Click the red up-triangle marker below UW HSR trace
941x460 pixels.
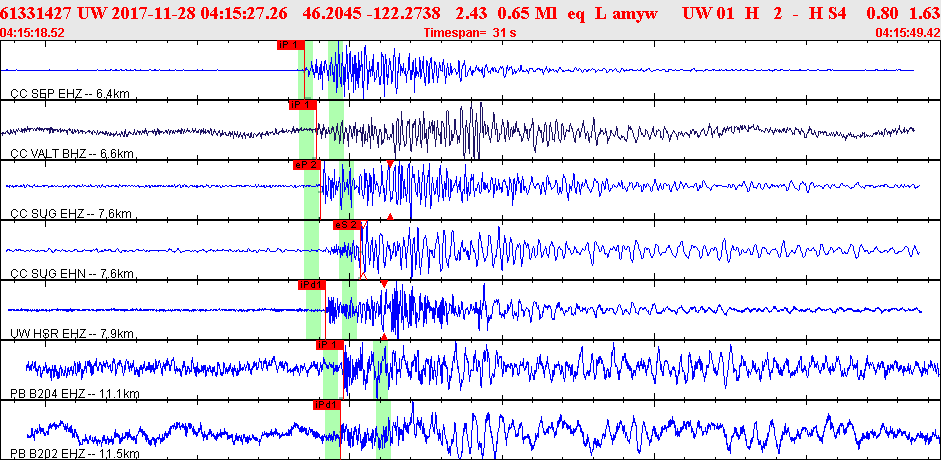click(384, 336)
